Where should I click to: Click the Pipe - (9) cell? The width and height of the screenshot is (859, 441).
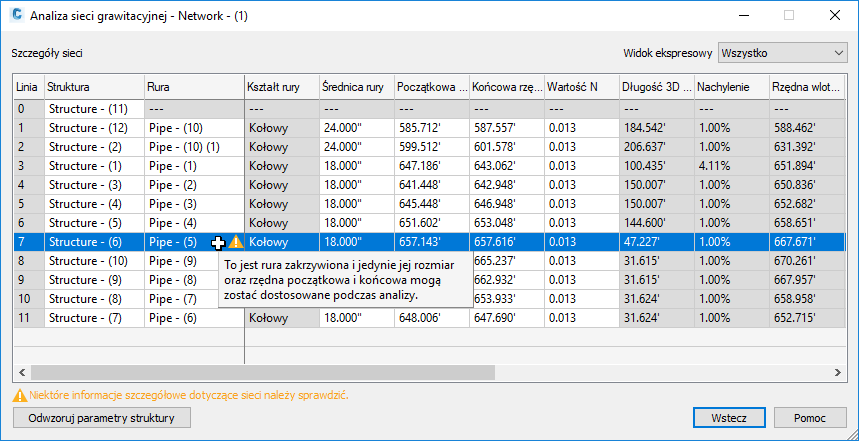point(181,261)
